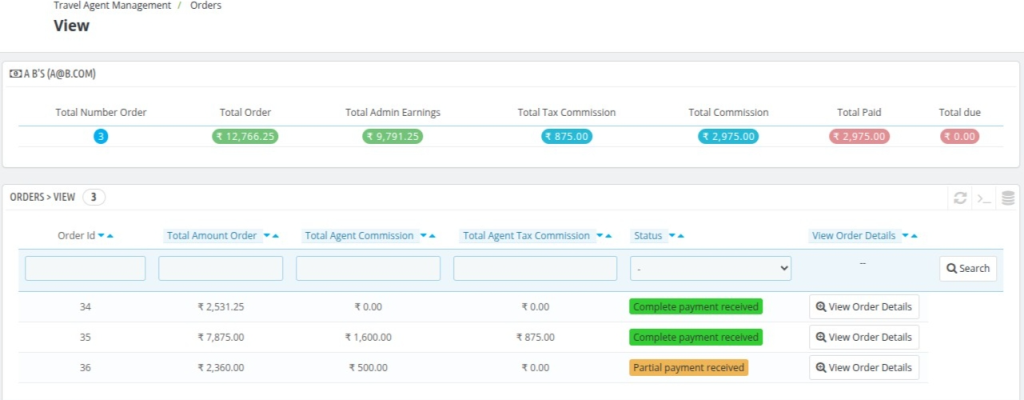Click the Total Number Order badge 3
1024x400 pixels.
click(101, 137)
